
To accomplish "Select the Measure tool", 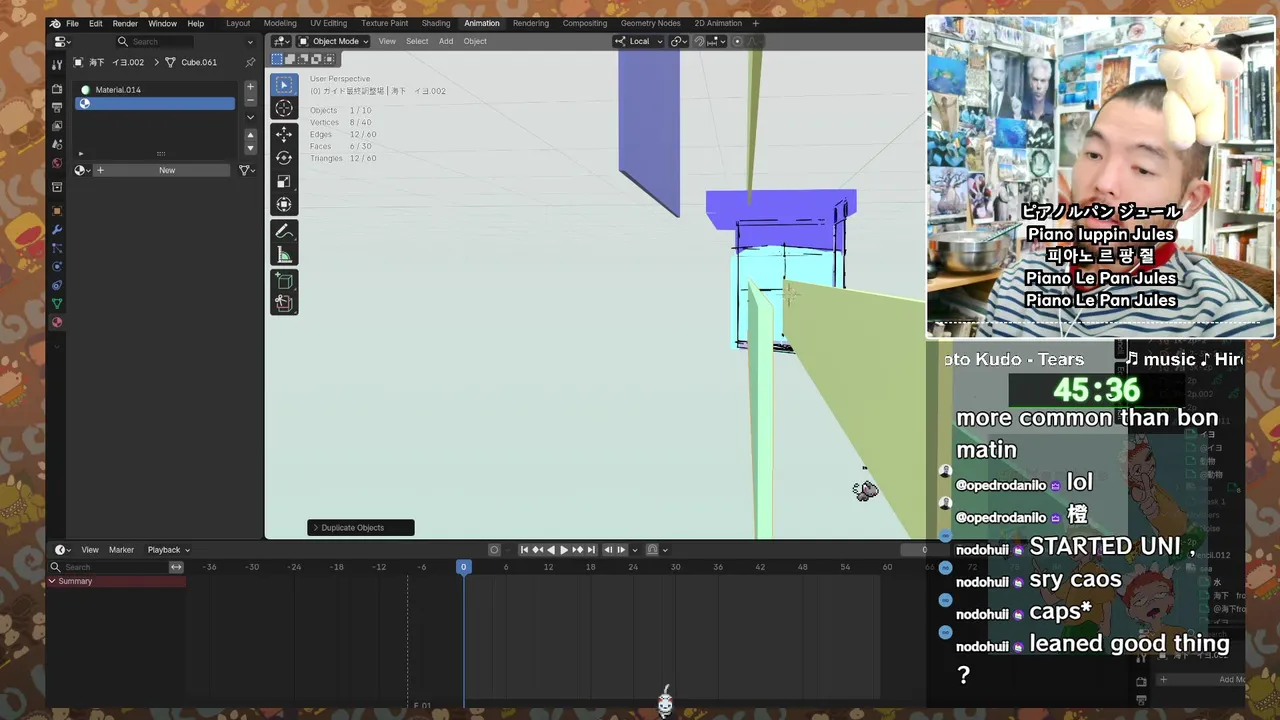I will point(284,254).
